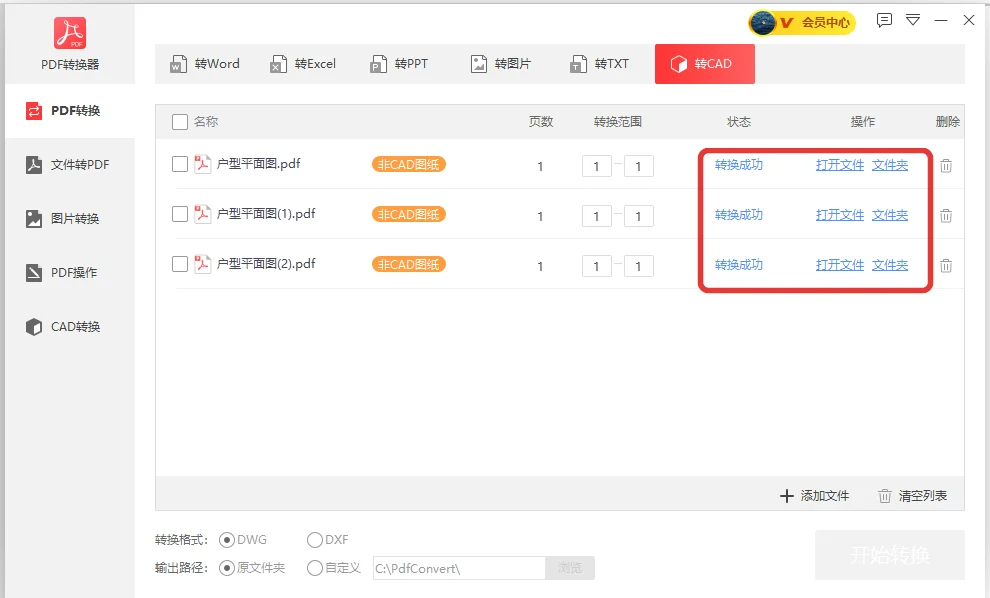Click the 开始转换 start button
The height and width of the screenshot is (598, 990).
tap(890, 555)
